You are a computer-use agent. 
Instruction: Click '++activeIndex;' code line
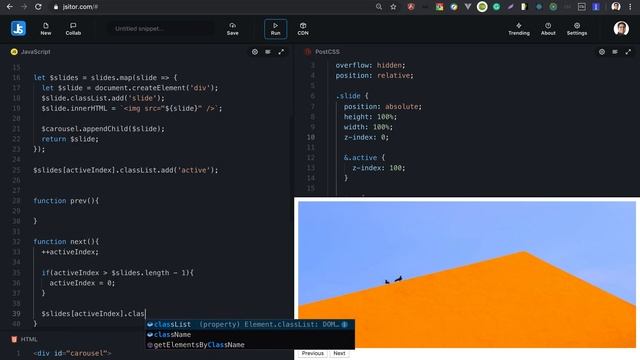(70, 252)
